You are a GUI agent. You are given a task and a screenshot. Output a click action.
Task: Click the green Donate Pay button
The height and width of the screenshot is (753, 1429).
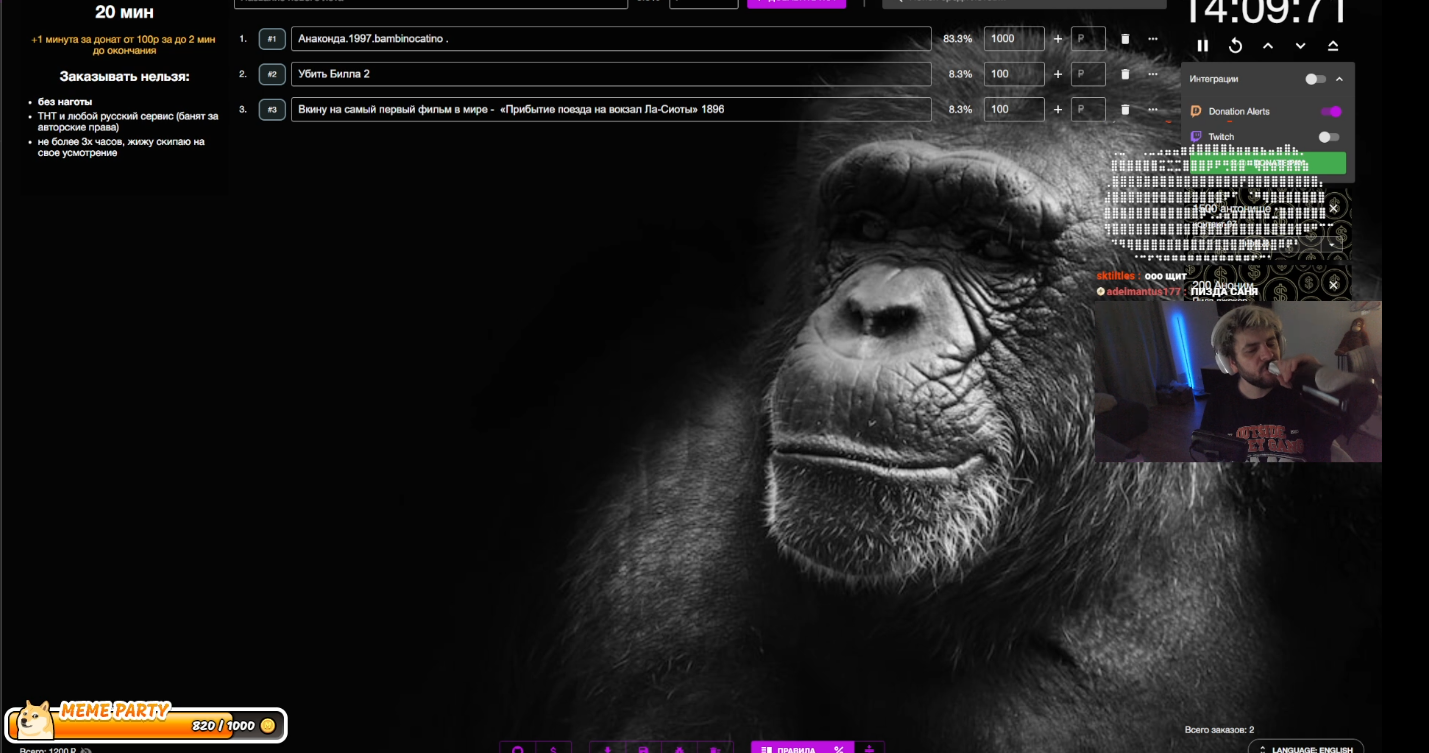(x=1267, y=163)
